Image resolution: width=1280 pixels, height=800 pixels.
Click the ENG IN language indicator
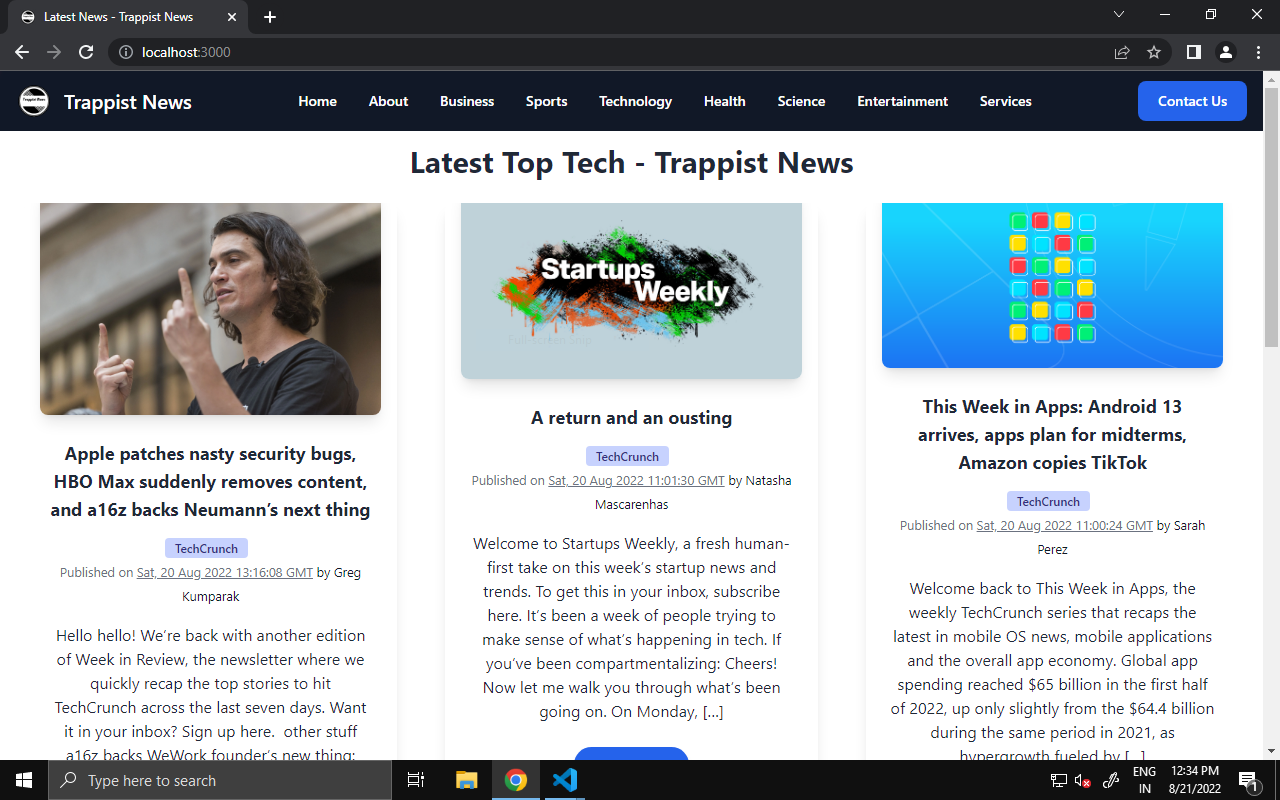(1144, 780)
